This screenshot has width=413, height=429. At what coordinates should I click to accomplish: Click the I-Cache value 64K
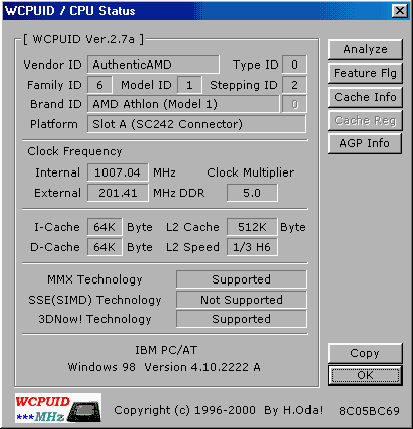[105, 227]
